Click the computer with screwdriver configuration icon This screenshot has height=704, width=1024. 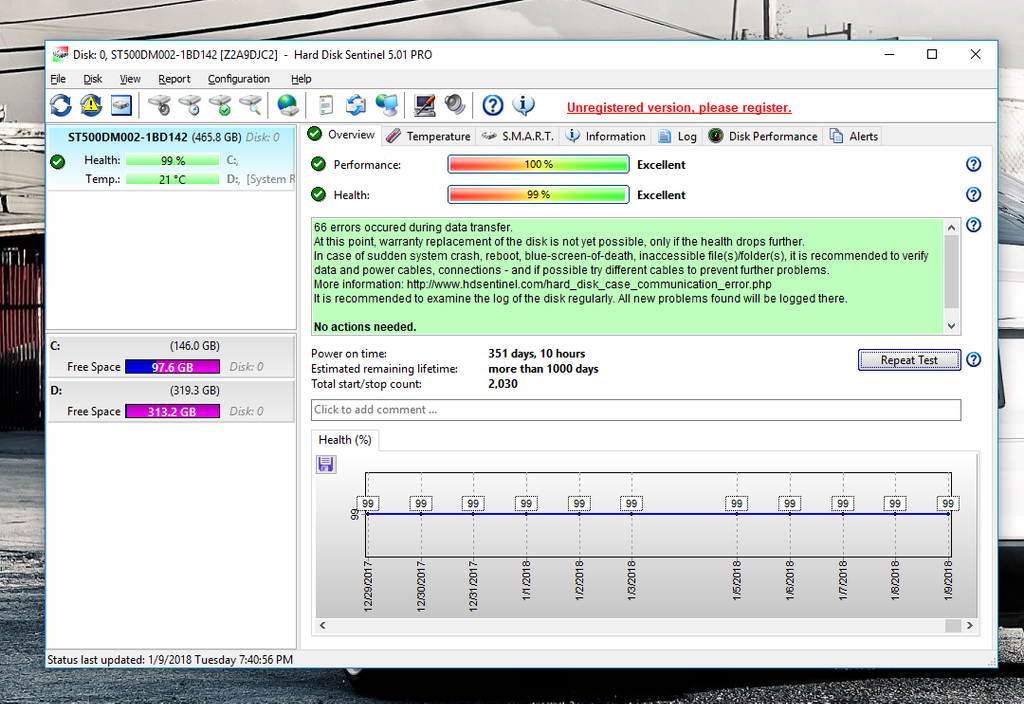[x=424, y=105]
